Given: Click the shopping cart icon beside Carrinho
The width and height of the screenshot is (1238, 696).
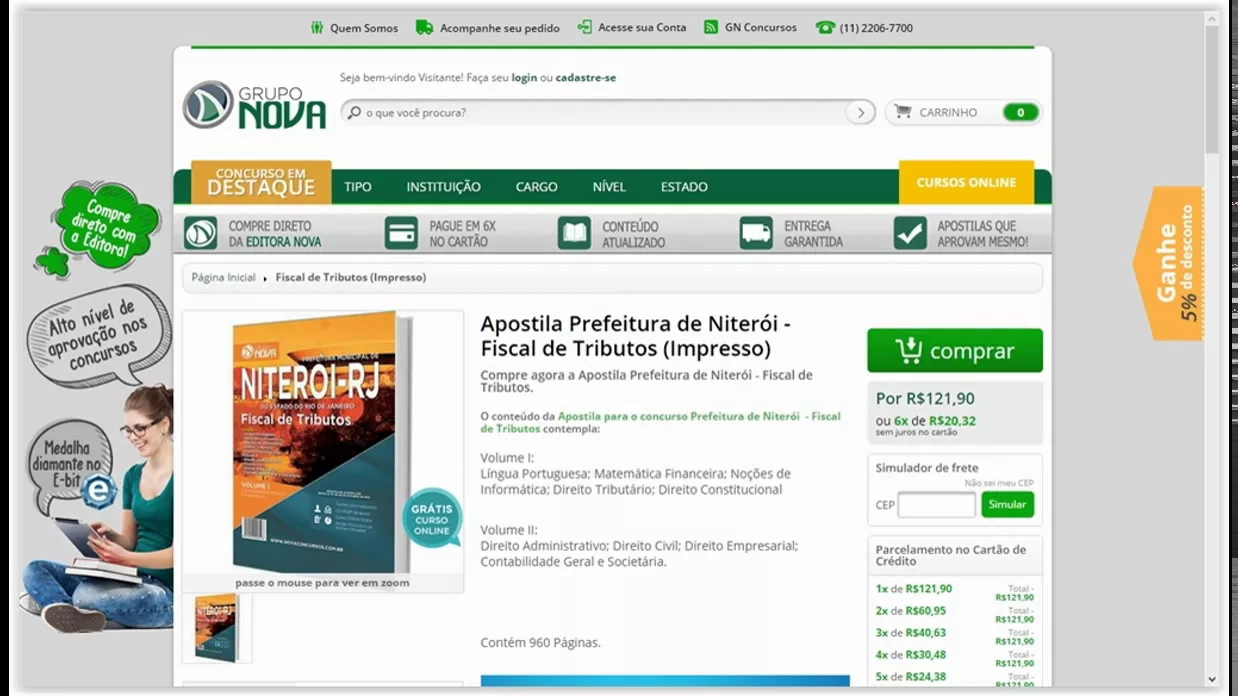Looking at the screenshot, I should click(x=902, y=112).
